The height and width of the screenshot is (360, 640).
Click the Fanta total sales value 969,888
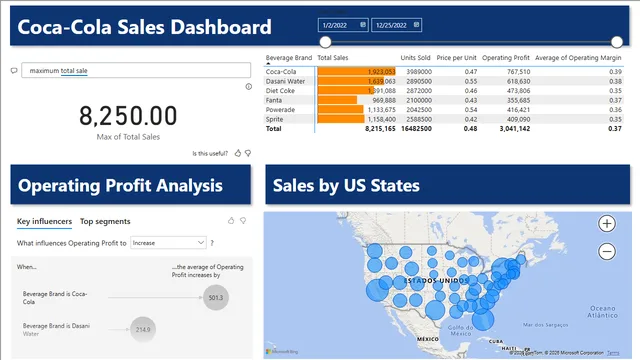[384, 100]
